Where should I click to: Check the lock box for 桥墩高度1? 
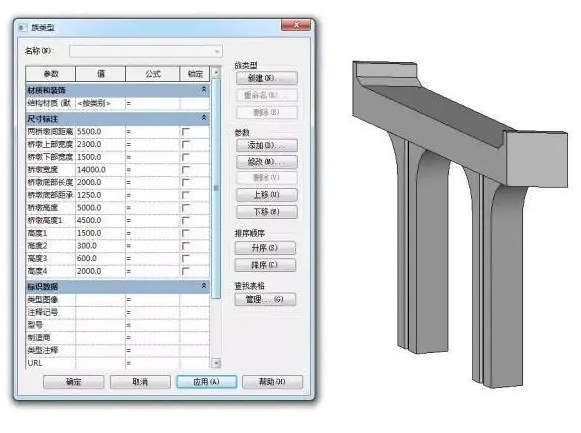tap(186, 221)
